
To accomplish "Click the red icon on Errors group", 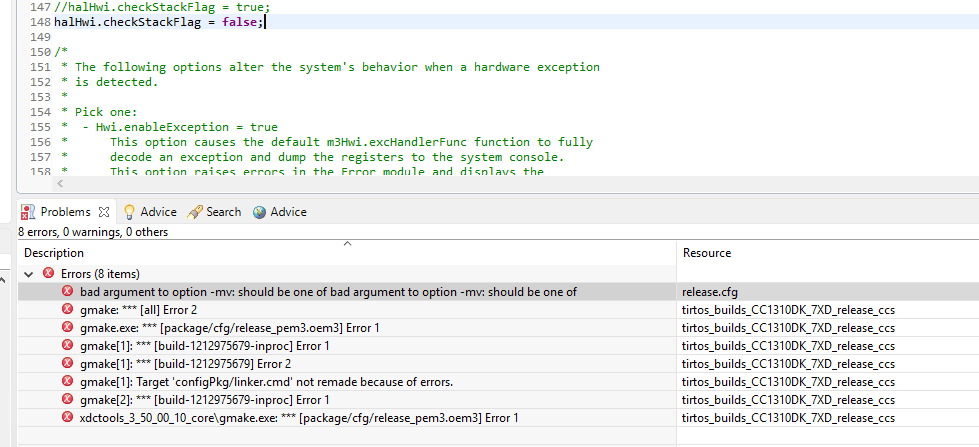I will (49, 273).
